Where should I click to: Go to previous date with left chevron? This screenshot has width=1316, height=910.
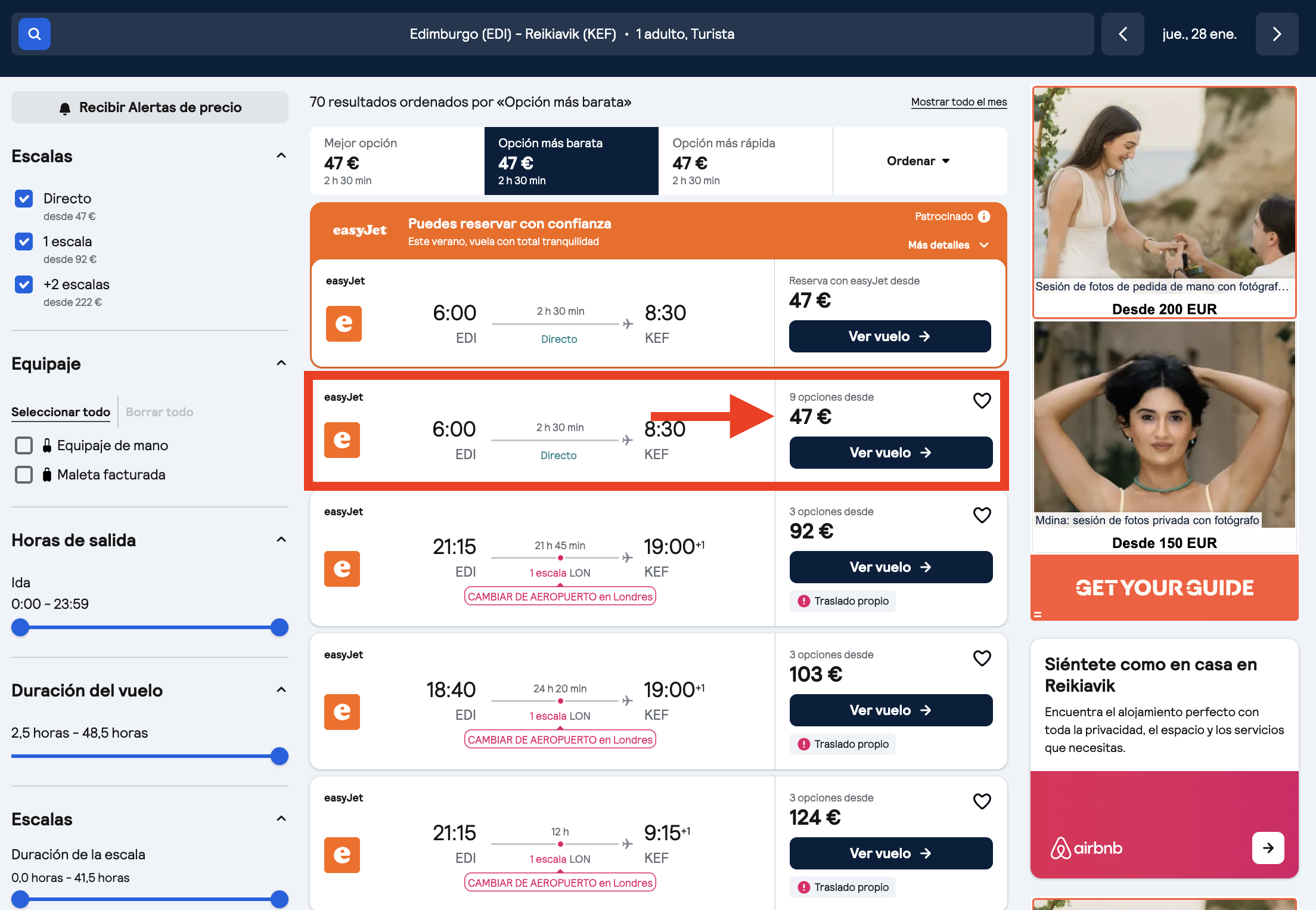click(x=1122, y=34)
